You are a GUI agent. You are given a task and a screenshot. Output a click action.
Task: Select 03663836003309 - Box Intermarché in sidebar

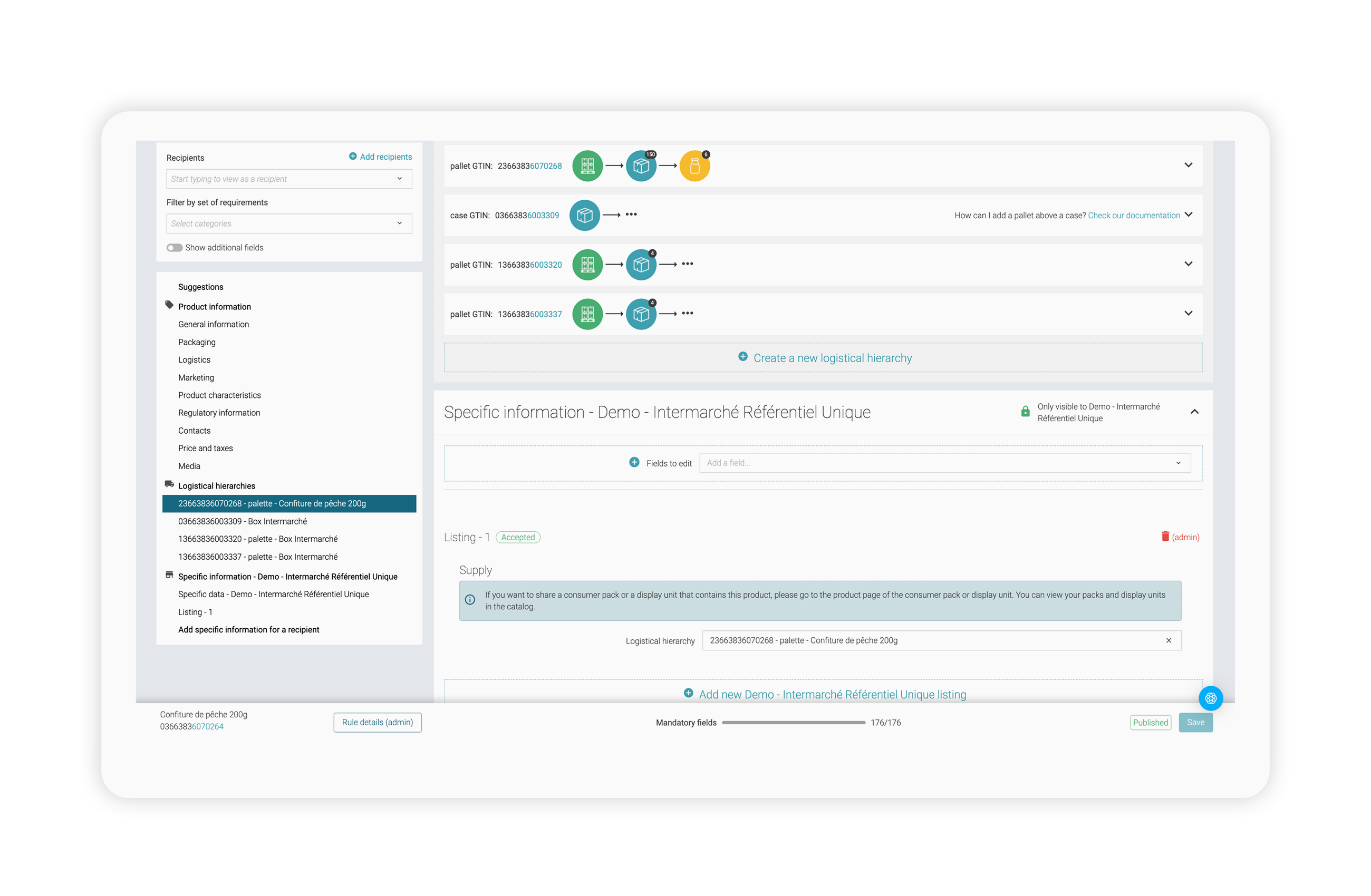[243, 522]
